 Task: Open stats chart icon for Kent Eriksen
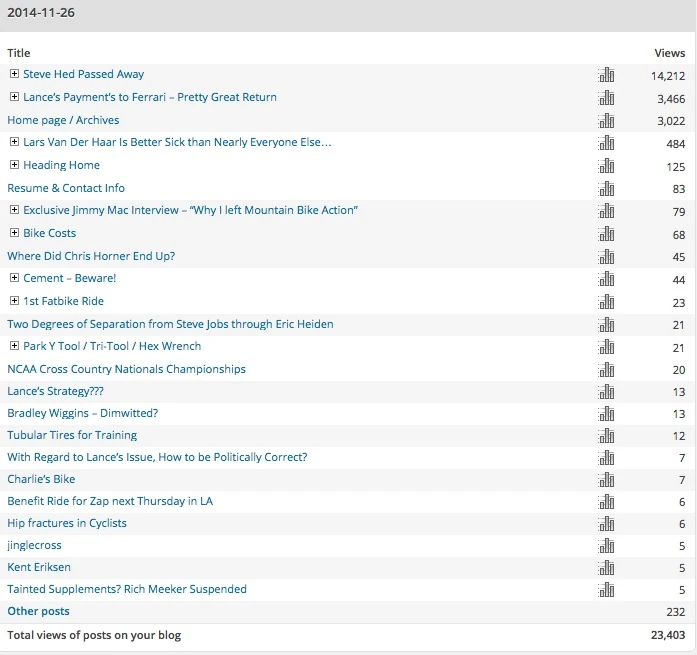[606, 568]
